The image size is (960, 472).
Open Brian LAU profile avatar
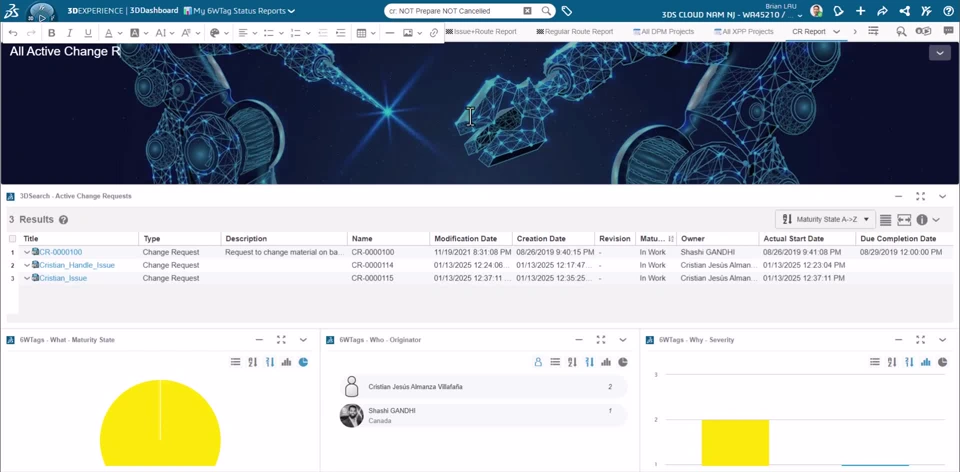(816, 11)
